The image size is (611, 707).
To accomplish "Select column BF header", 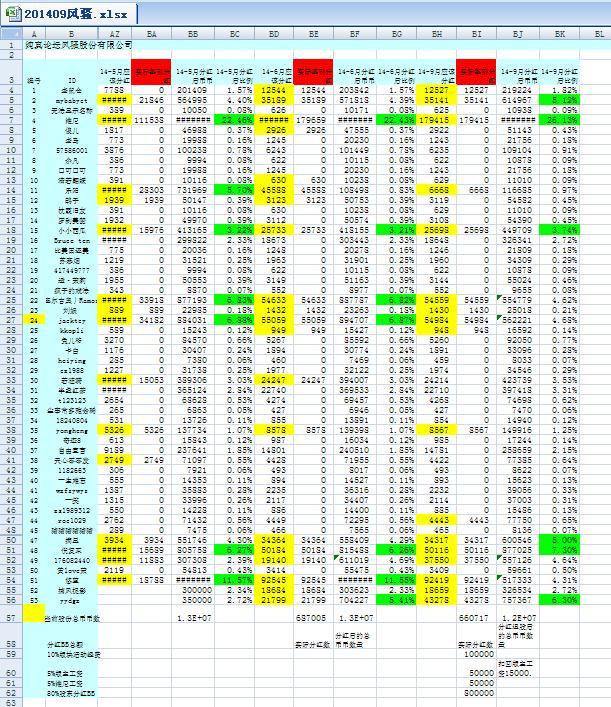I will [355, 34].
